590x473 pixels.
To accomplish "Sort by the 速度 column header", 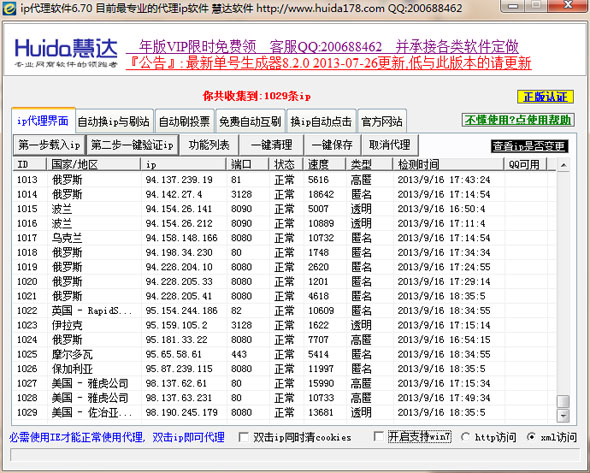I will 325,164.
